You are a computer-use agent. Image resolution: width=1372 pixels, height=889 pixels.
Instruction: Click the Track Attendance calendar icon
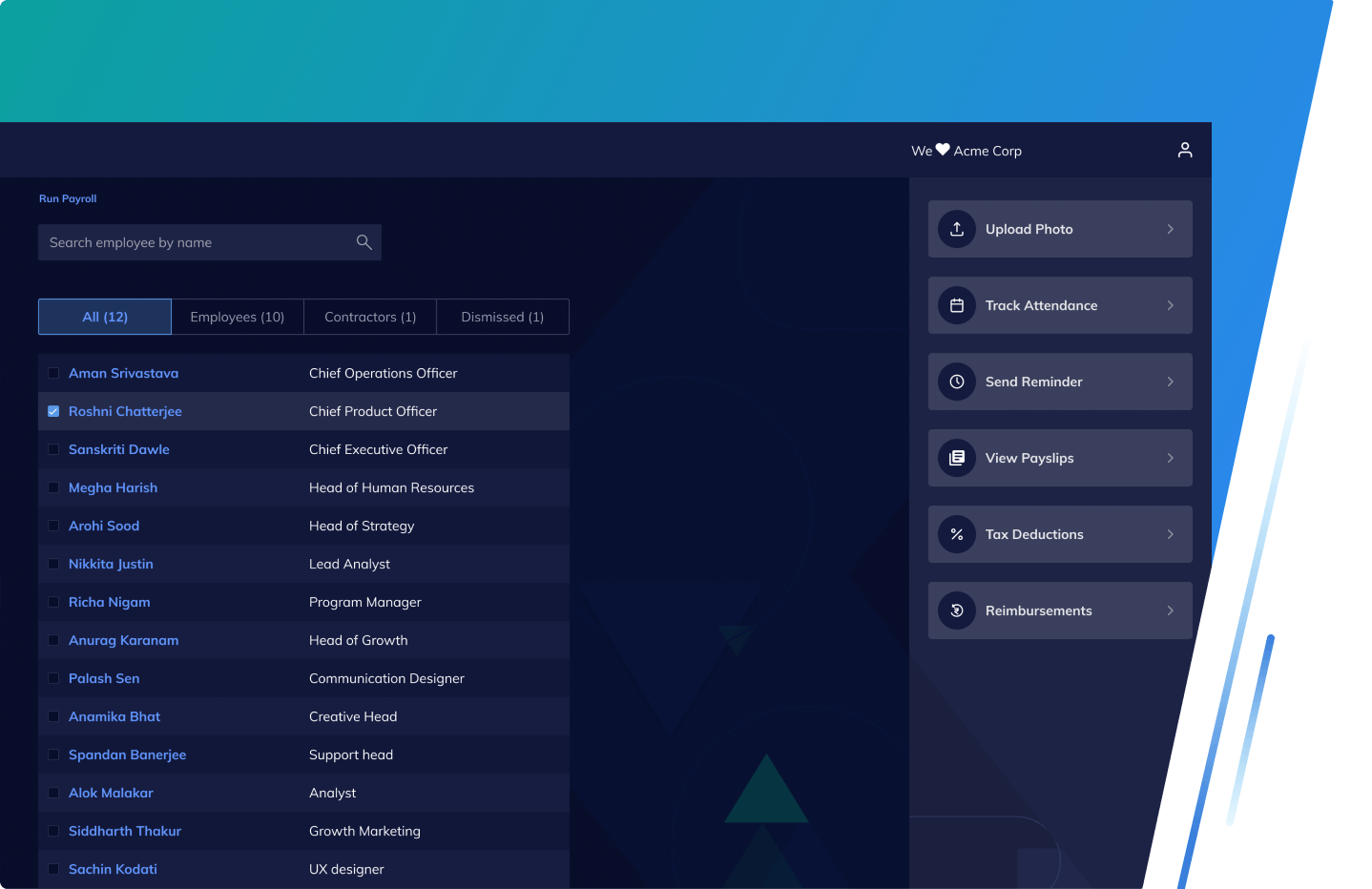957,305
